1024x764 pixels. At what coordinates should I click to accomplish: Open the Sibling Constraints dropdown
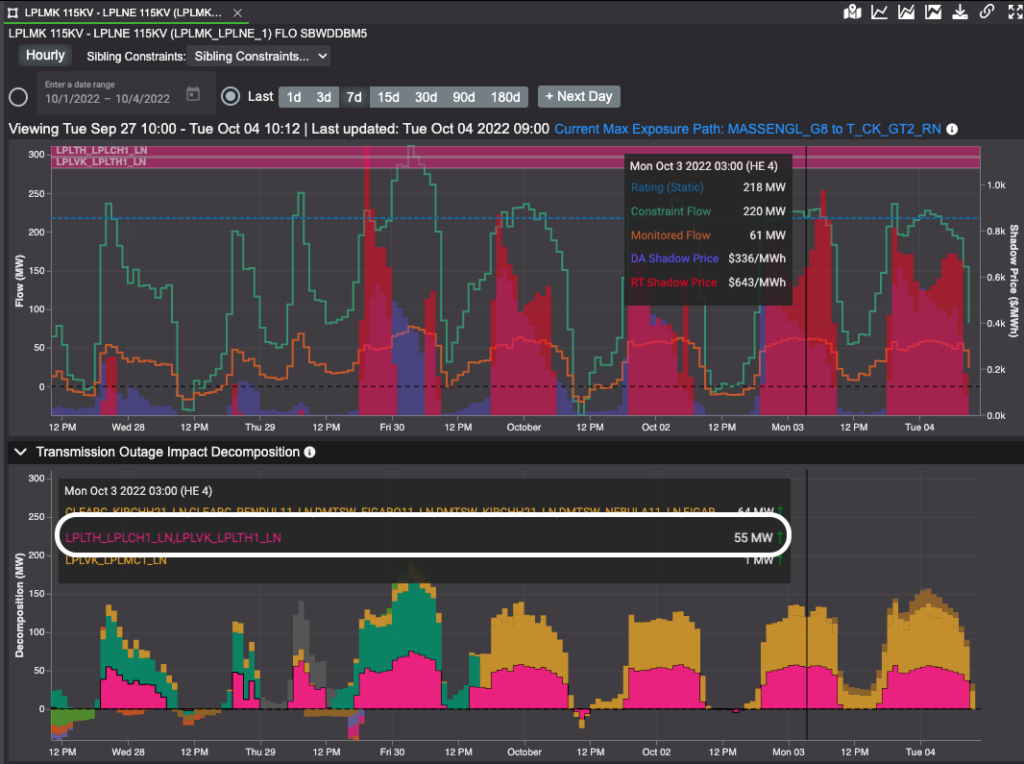pos(259,57)
